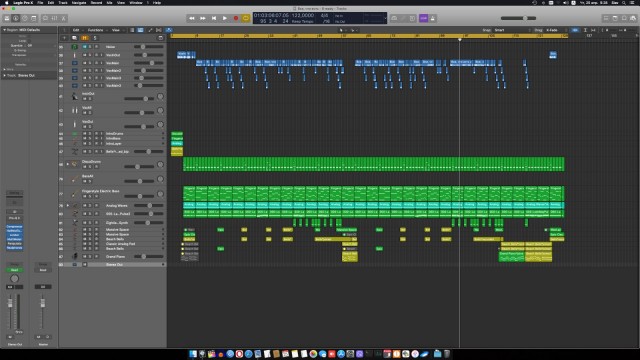
Task: Toggle Catch playhead button
Action: (169, 30)
